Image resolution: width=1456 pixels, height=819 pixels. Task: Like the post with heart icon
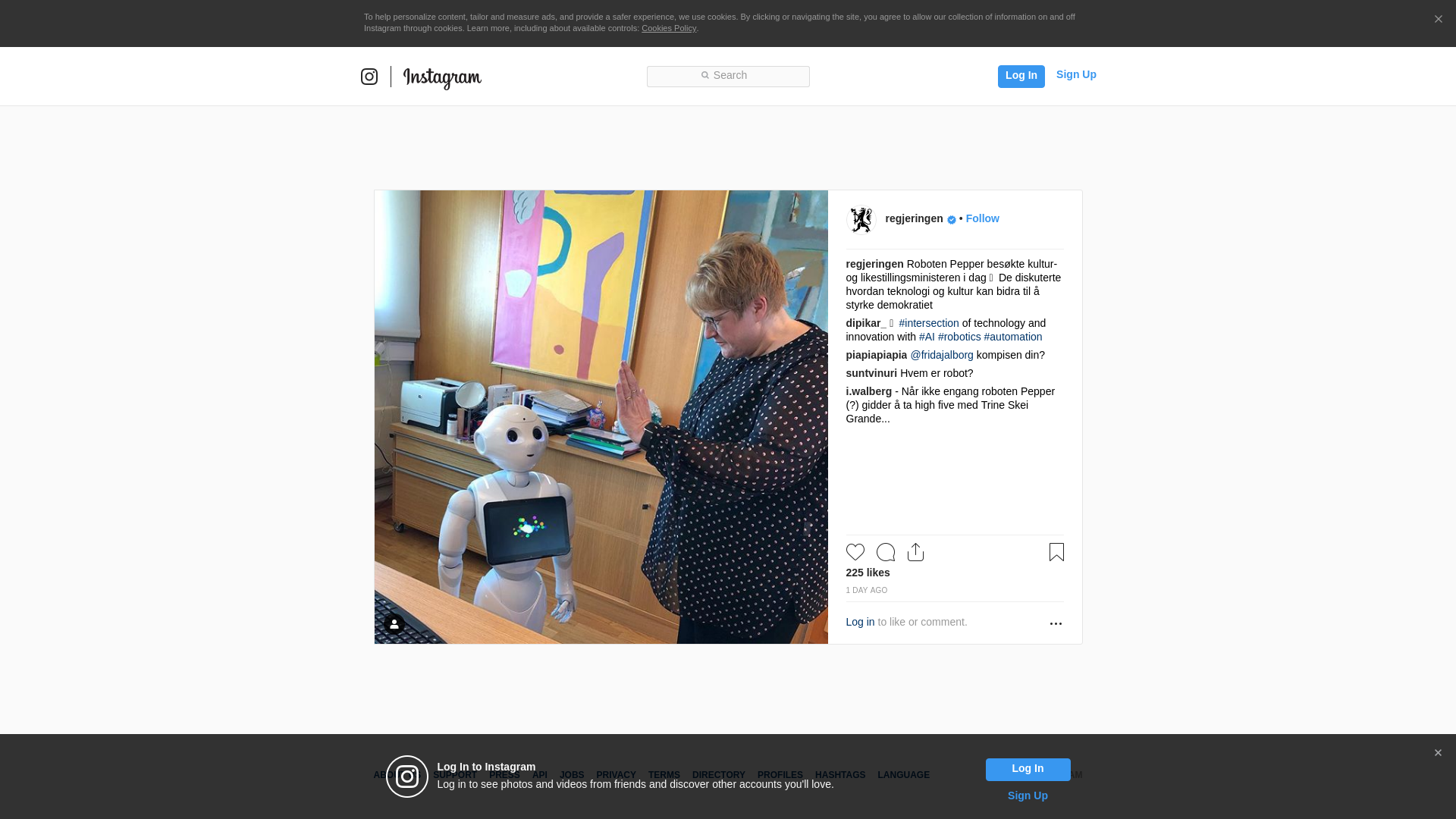tap(855, 552)
